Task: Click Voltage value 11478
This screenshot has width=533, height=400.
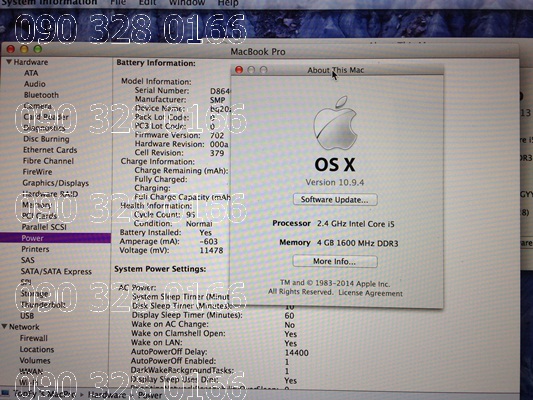Action: tap(211, 250)
